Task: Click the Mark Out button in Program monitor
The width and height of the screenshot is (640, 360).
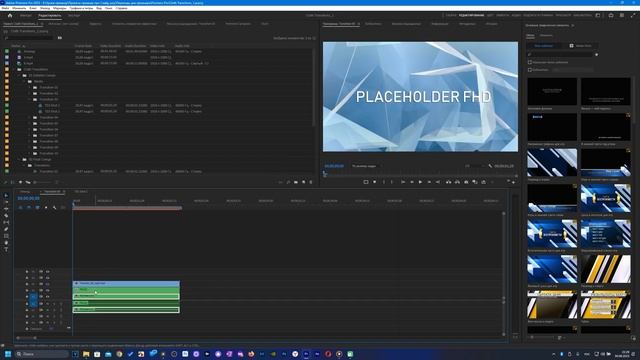Action: pyautogui.click(x=392, y=182)
